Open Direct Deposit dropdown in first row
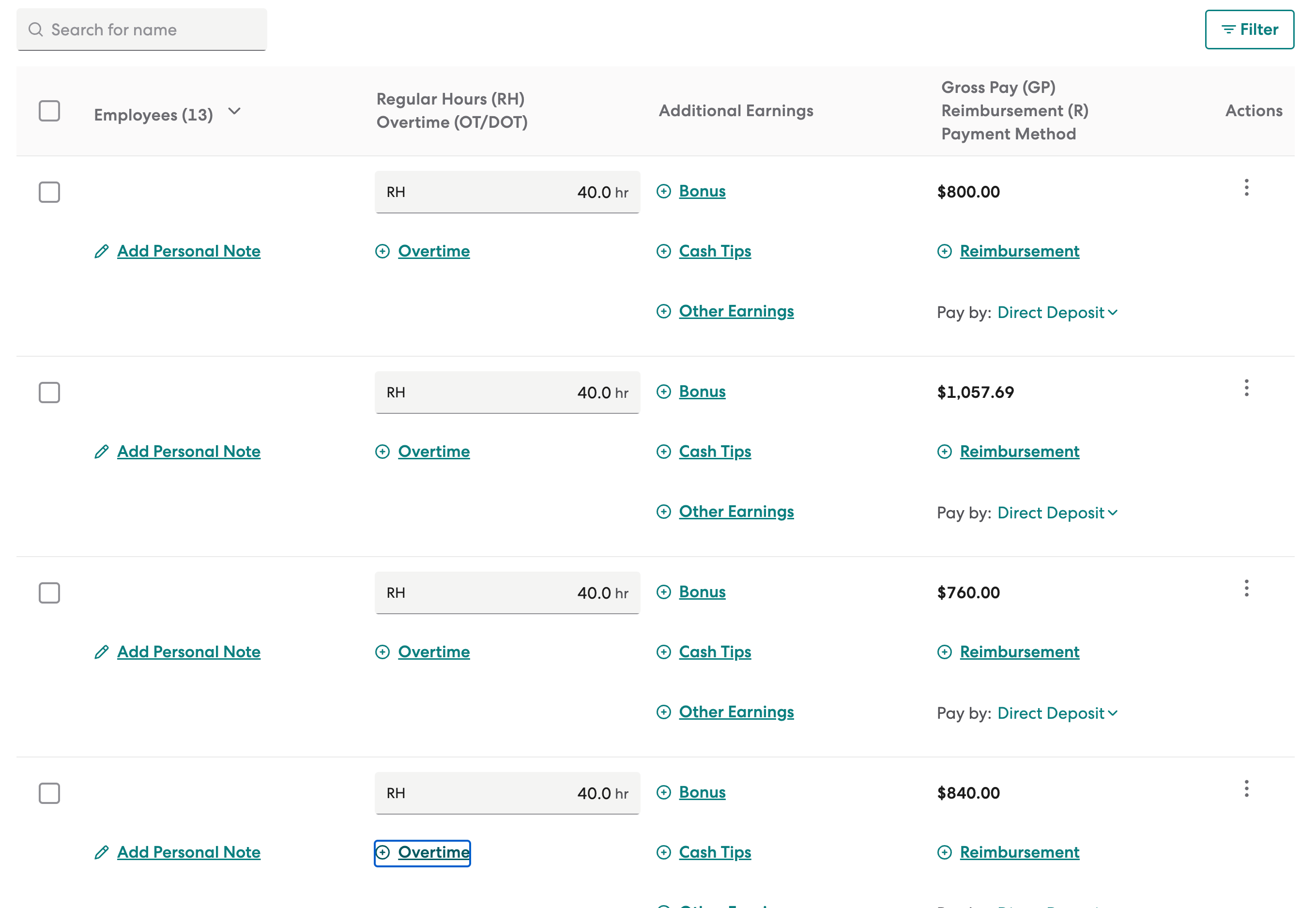 point(1057,312)
